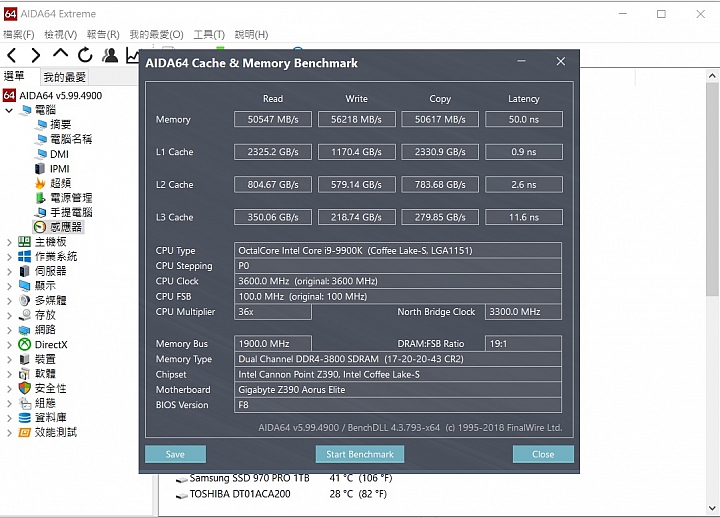Open the 檔案(F) menu

(x=19, y=34)
